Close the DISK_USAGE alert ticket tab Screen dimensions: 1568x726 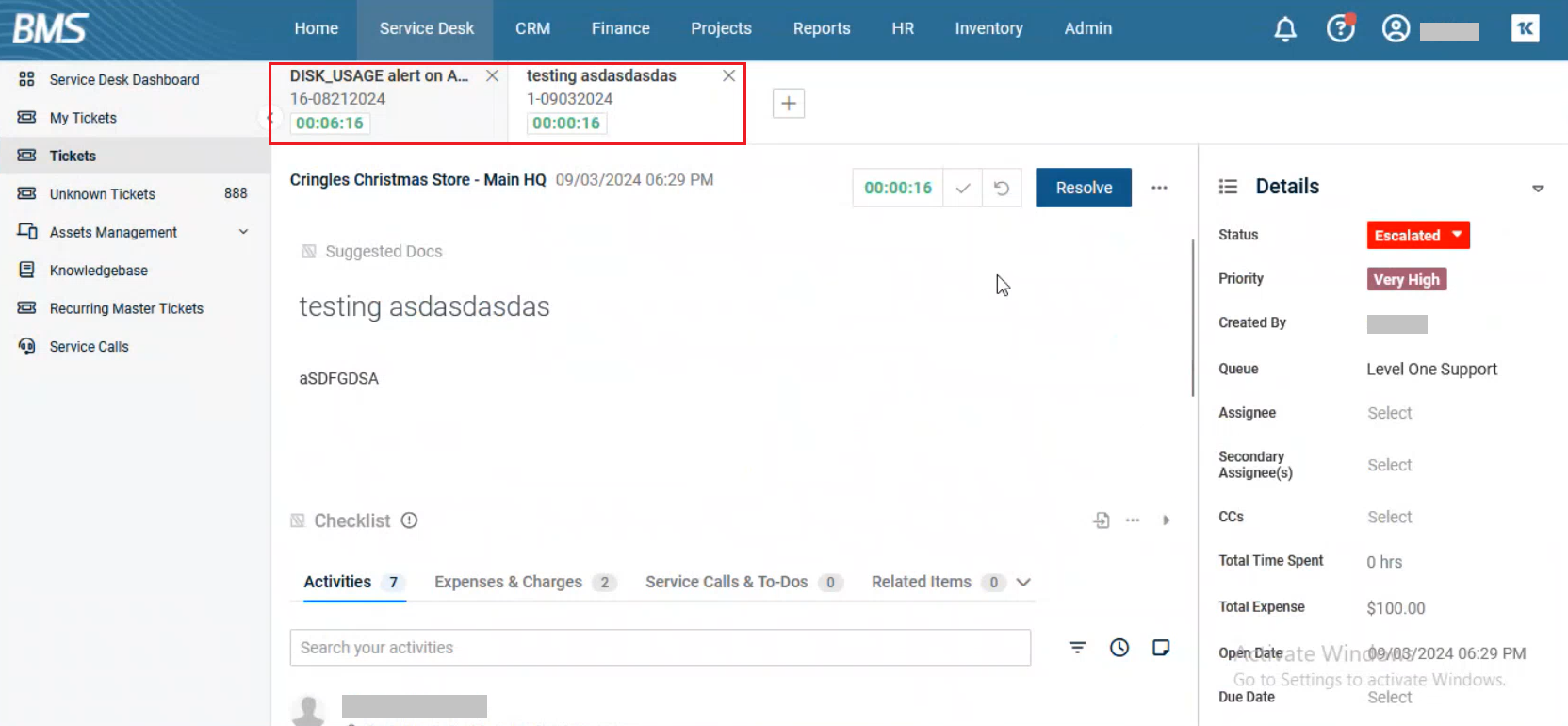click(x=492, y=75)
